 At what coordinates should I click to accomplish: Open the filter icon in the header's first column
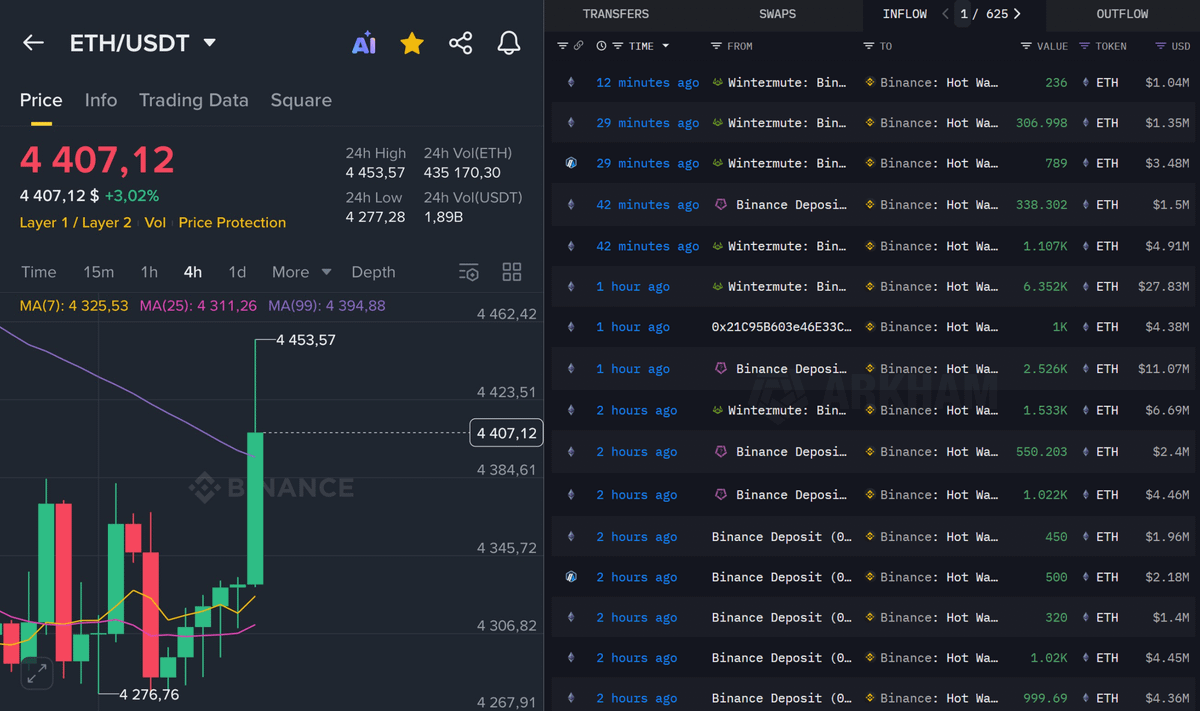click(562, 46)
